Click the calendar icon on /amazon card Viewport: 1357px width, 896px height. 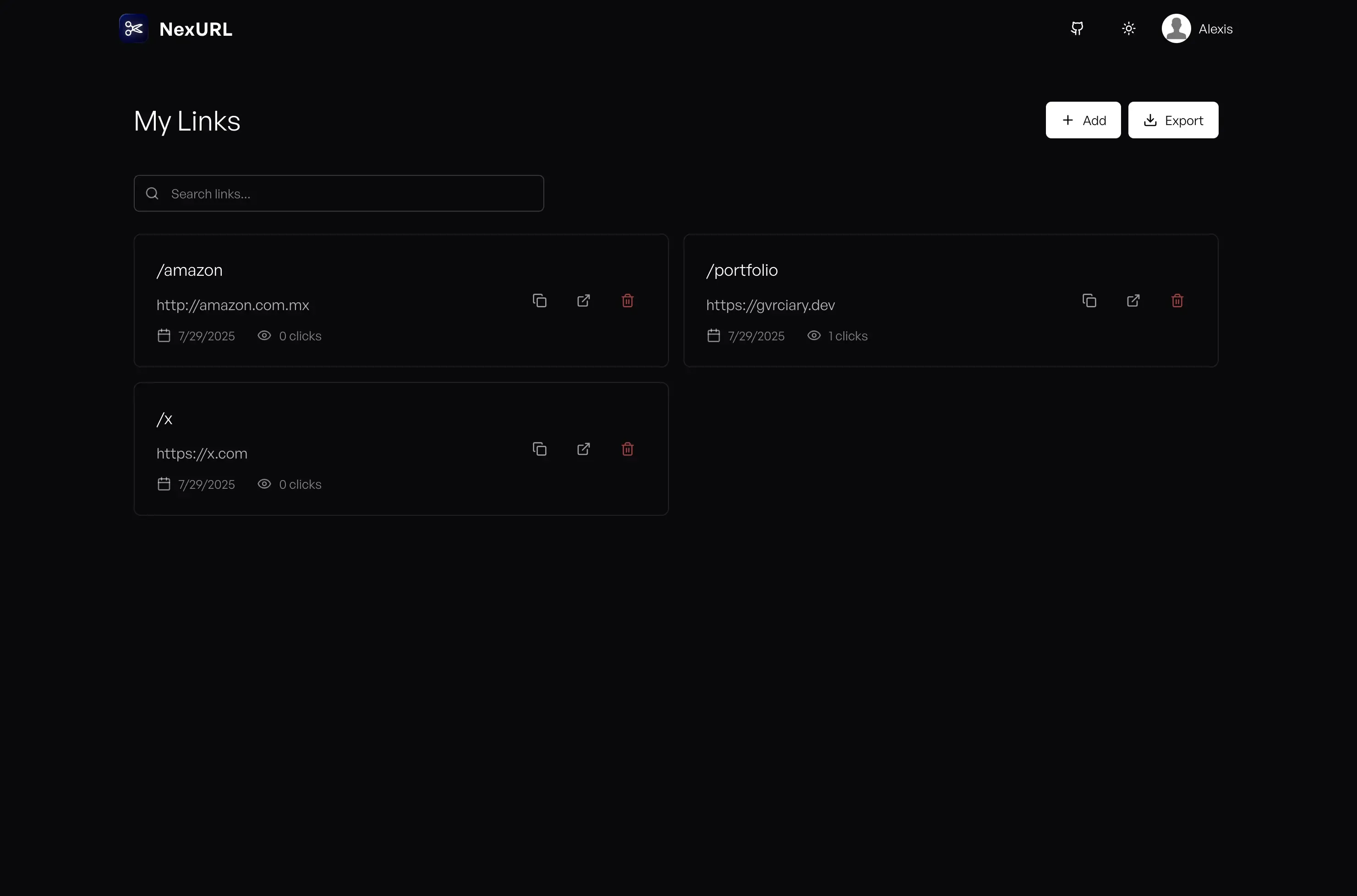164,335
